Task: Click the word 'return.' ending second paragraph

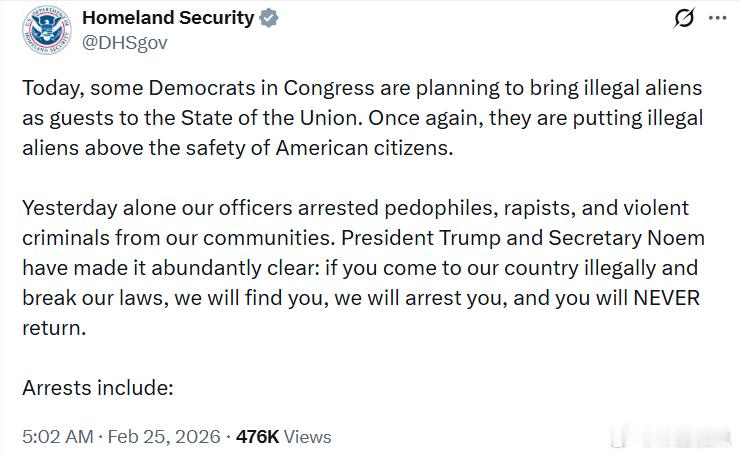Action: [x=54, y=328]
